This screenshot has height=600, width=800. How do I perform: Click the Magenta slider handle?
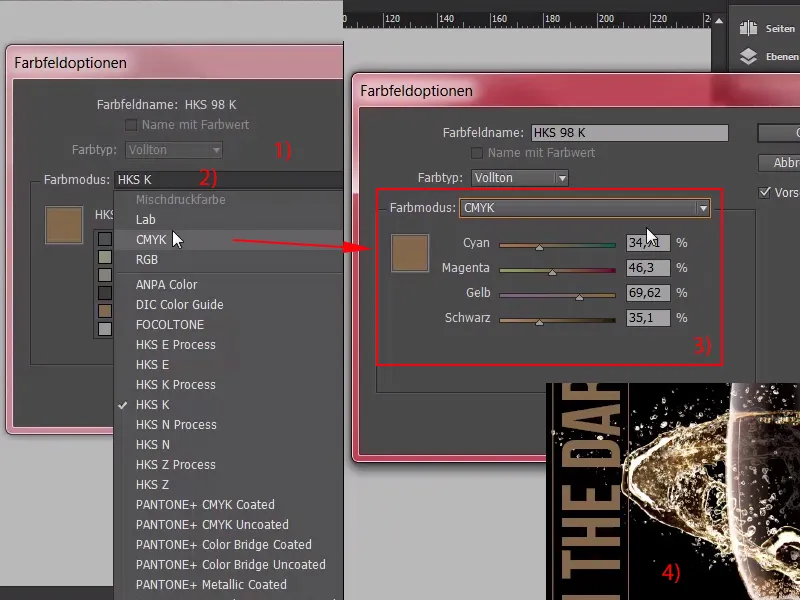click(x=552, y=272)
